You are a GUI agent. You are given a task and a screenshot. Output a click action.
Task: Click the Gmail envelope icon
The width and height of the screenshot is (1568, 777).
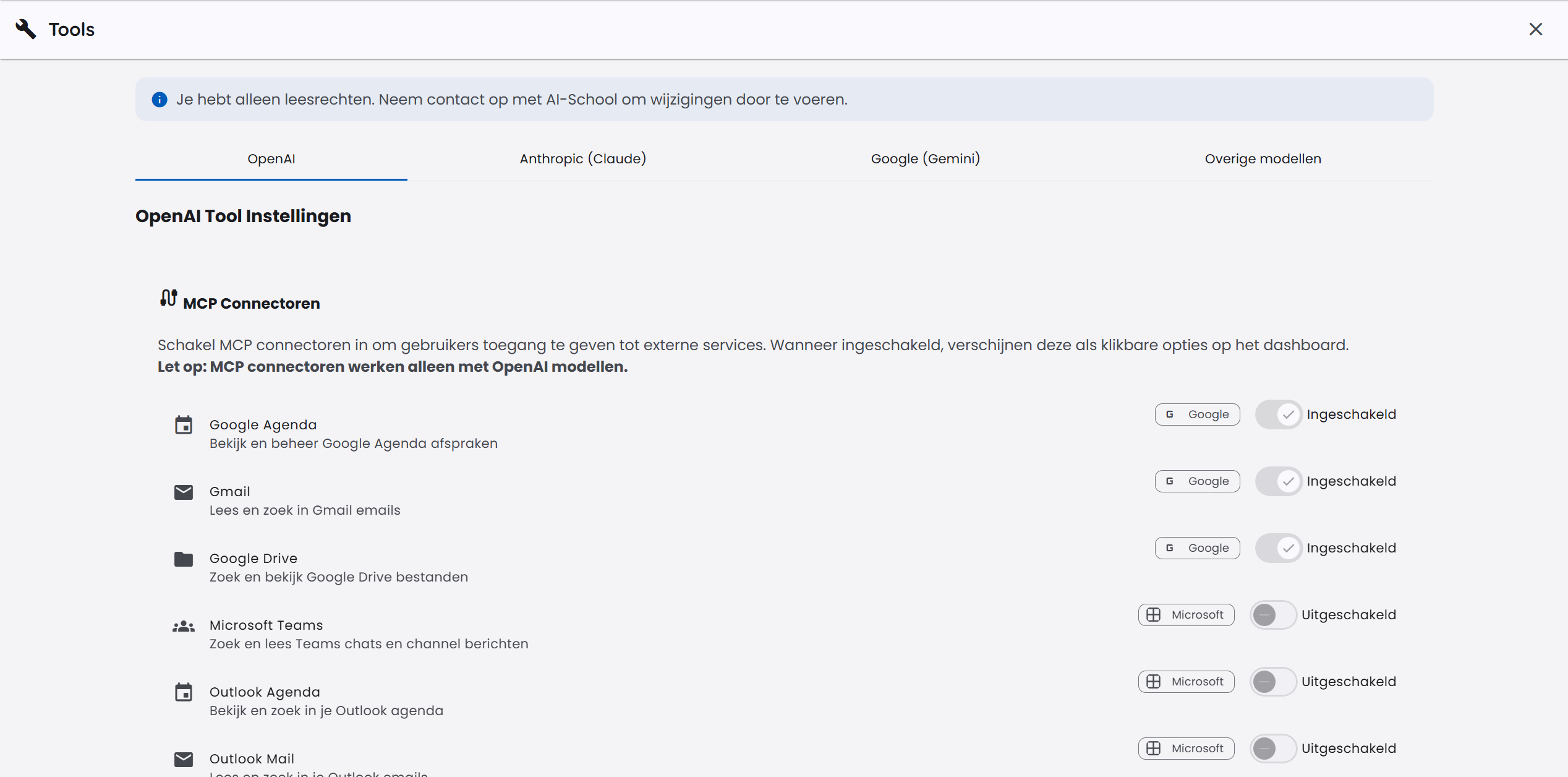coord(184,492)
